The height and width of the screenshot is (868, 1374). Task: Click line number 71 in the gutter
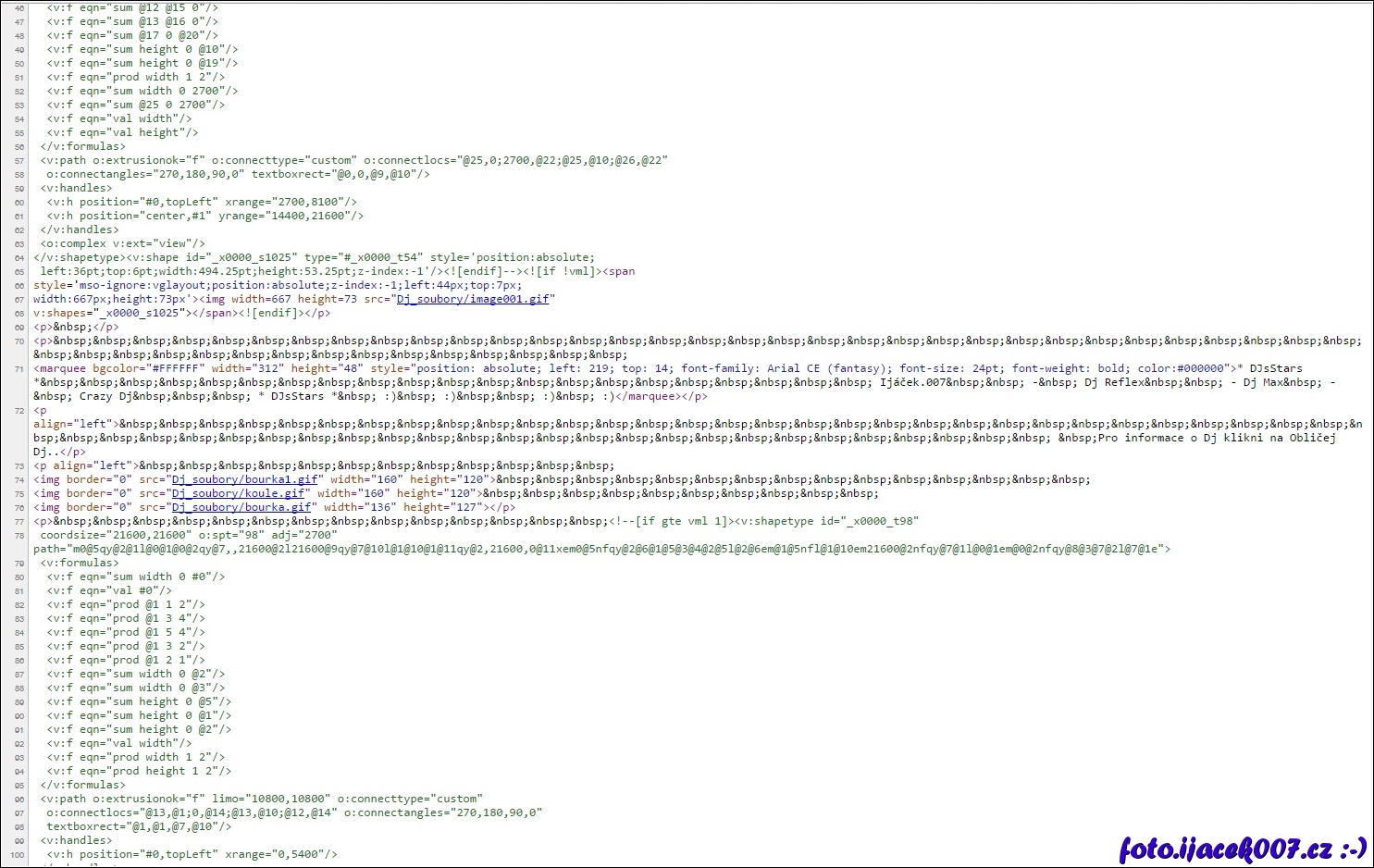[19, 368]
